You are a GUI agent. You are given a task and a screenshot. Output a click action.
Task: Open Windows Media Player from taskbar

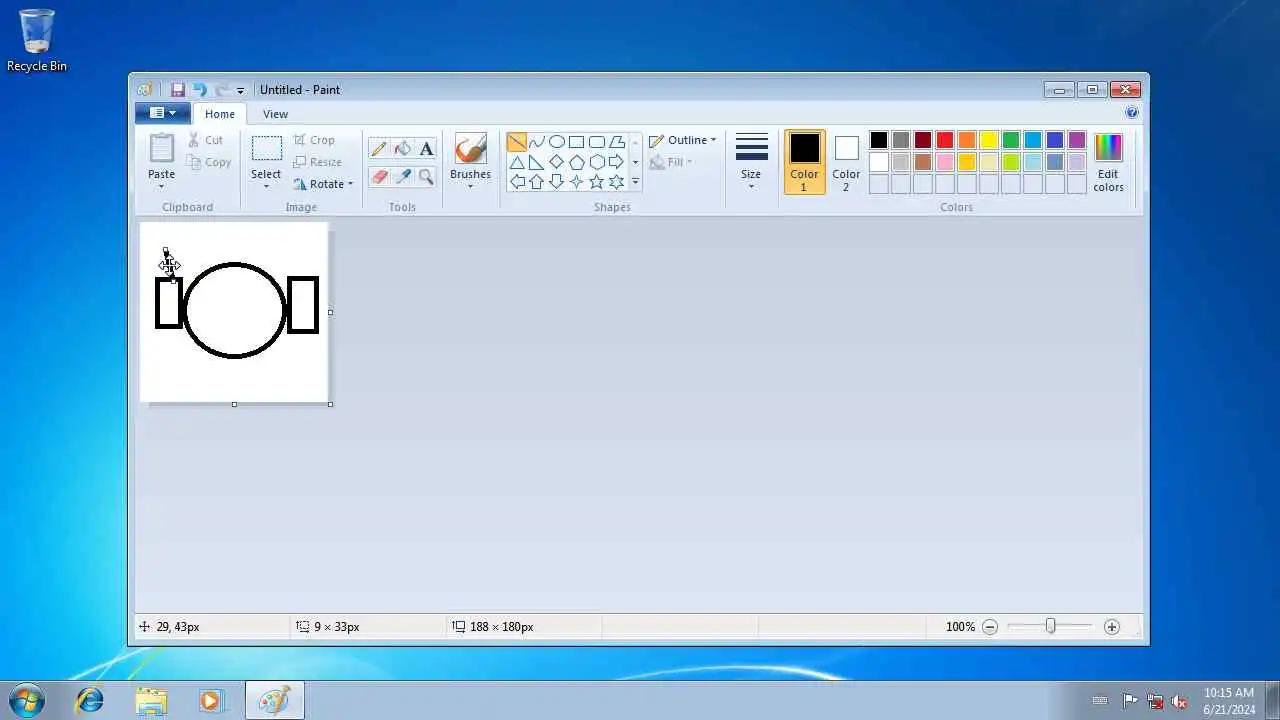[211, 700]
